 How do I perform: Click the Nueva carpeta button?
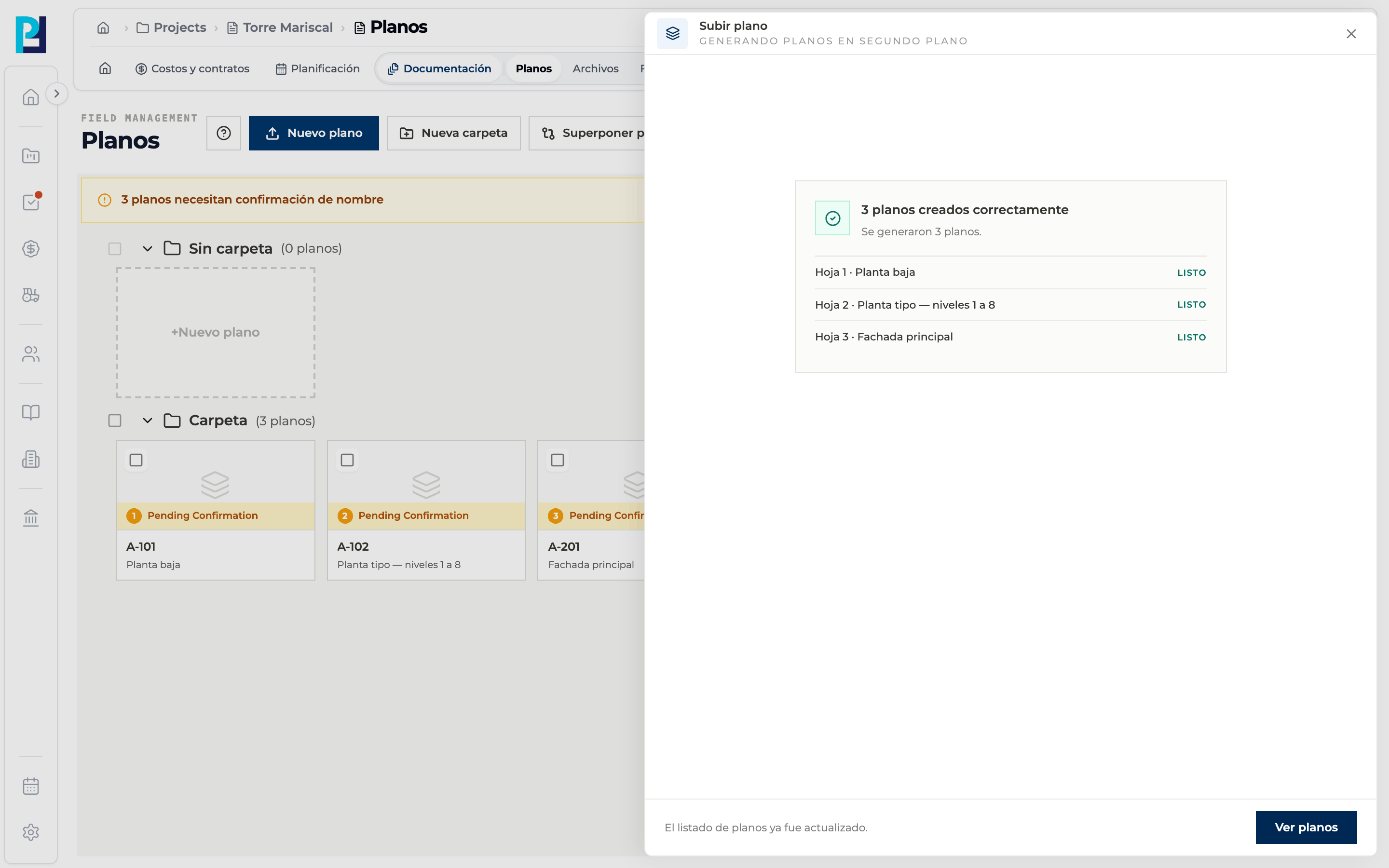pos(453,133)
